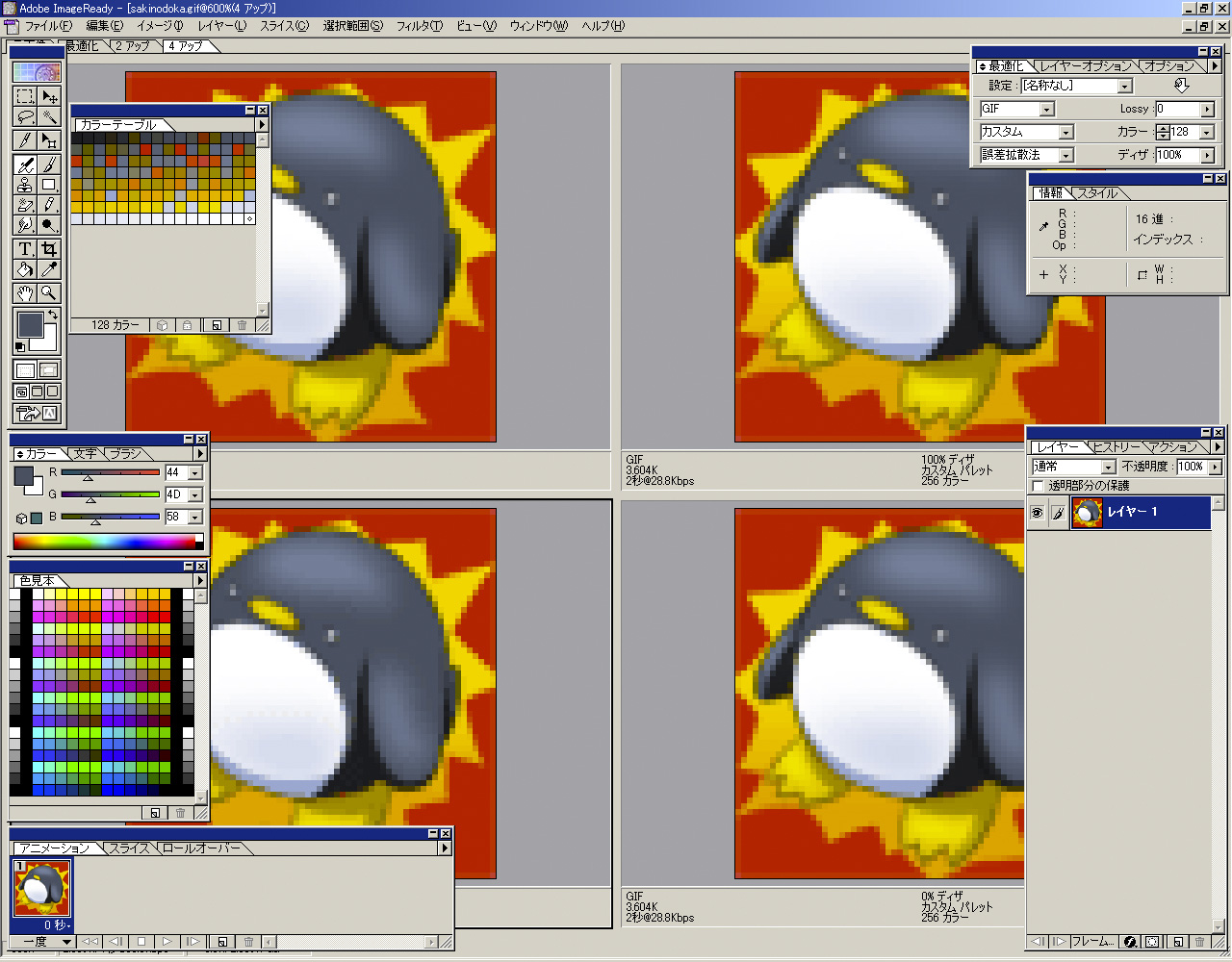Open the 設定 preset dropdown
1232x962 pixels.
pos(1125,86)
